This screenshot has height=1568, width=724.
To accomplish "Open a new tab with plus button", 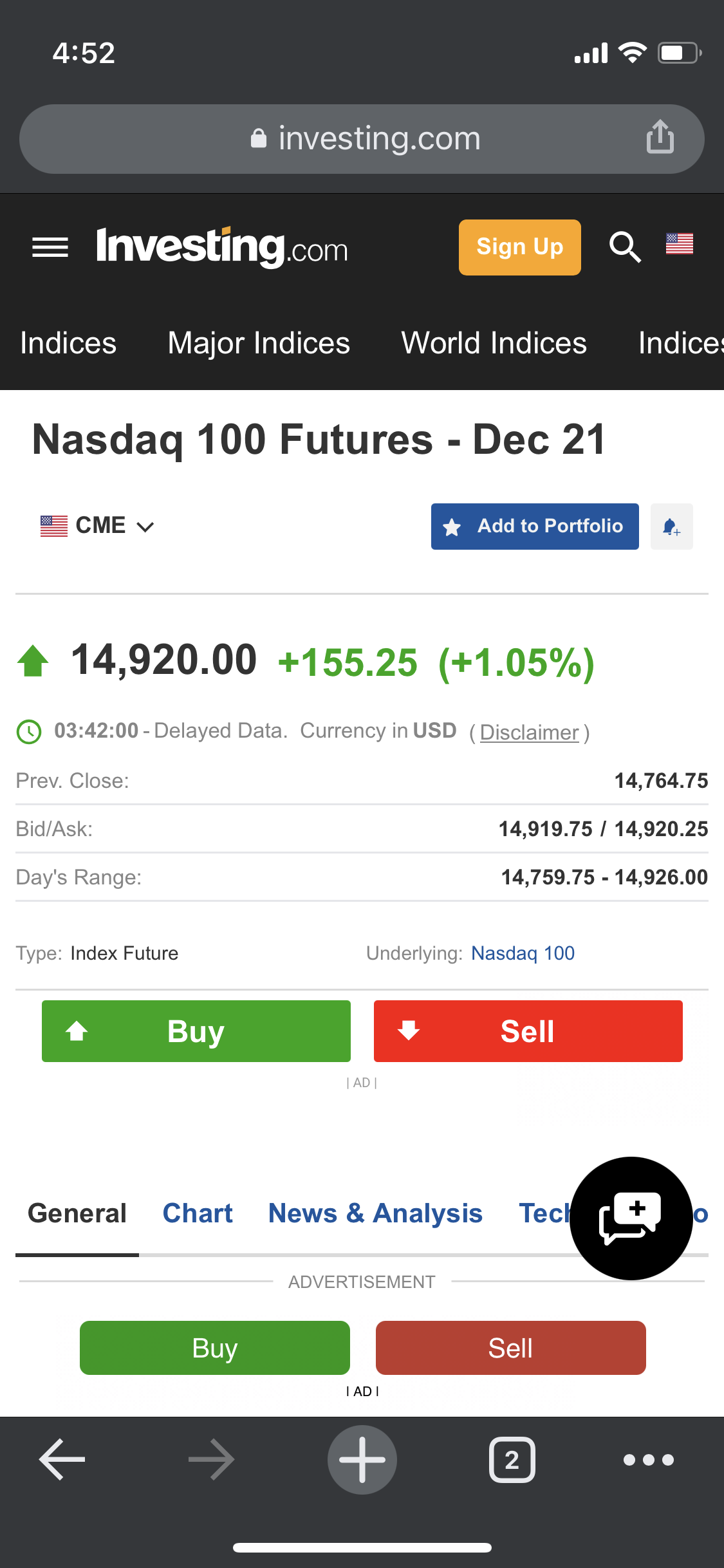I will pyautogui.click(x=362, y=1459).
